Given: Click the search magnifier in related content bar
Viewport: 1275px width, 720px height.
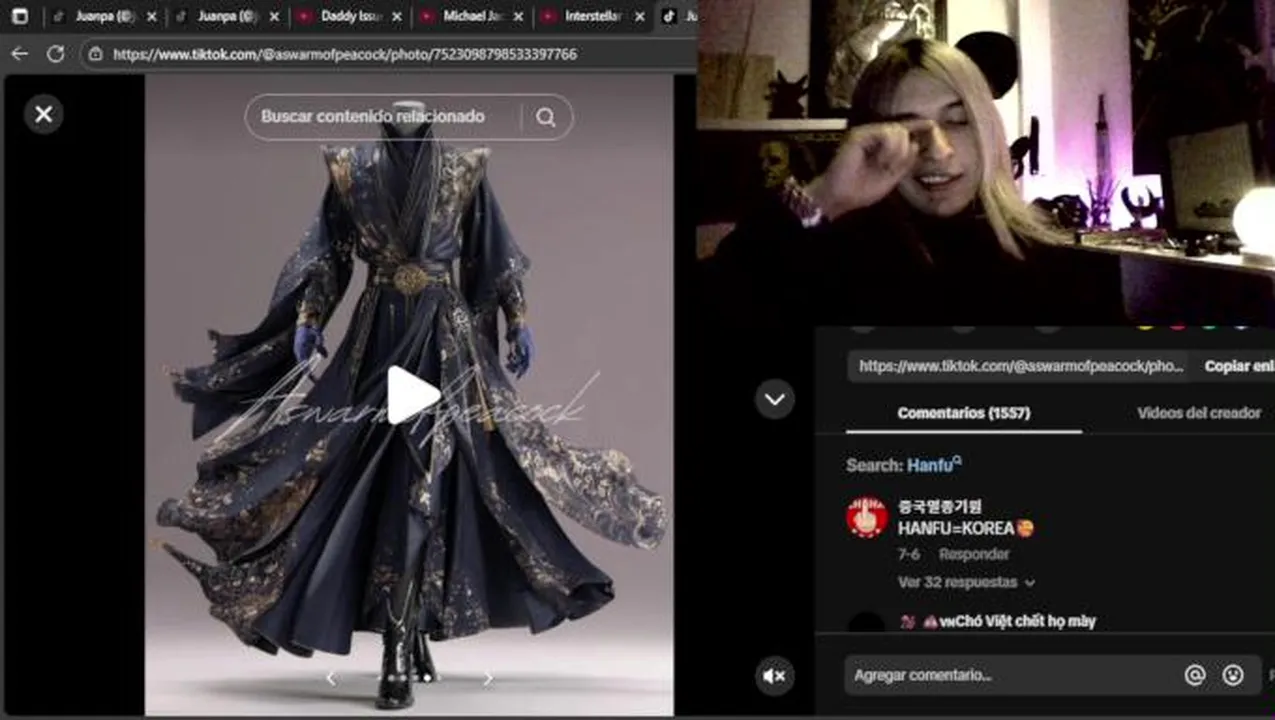Looking at the screenshot, I should [545, 117].
